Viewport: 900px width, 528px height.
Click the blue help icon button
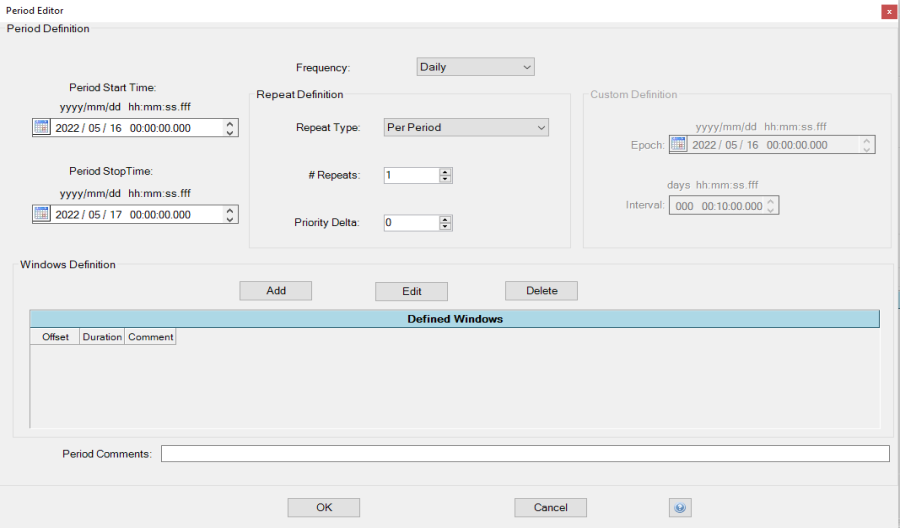click(x=680, y=507)
